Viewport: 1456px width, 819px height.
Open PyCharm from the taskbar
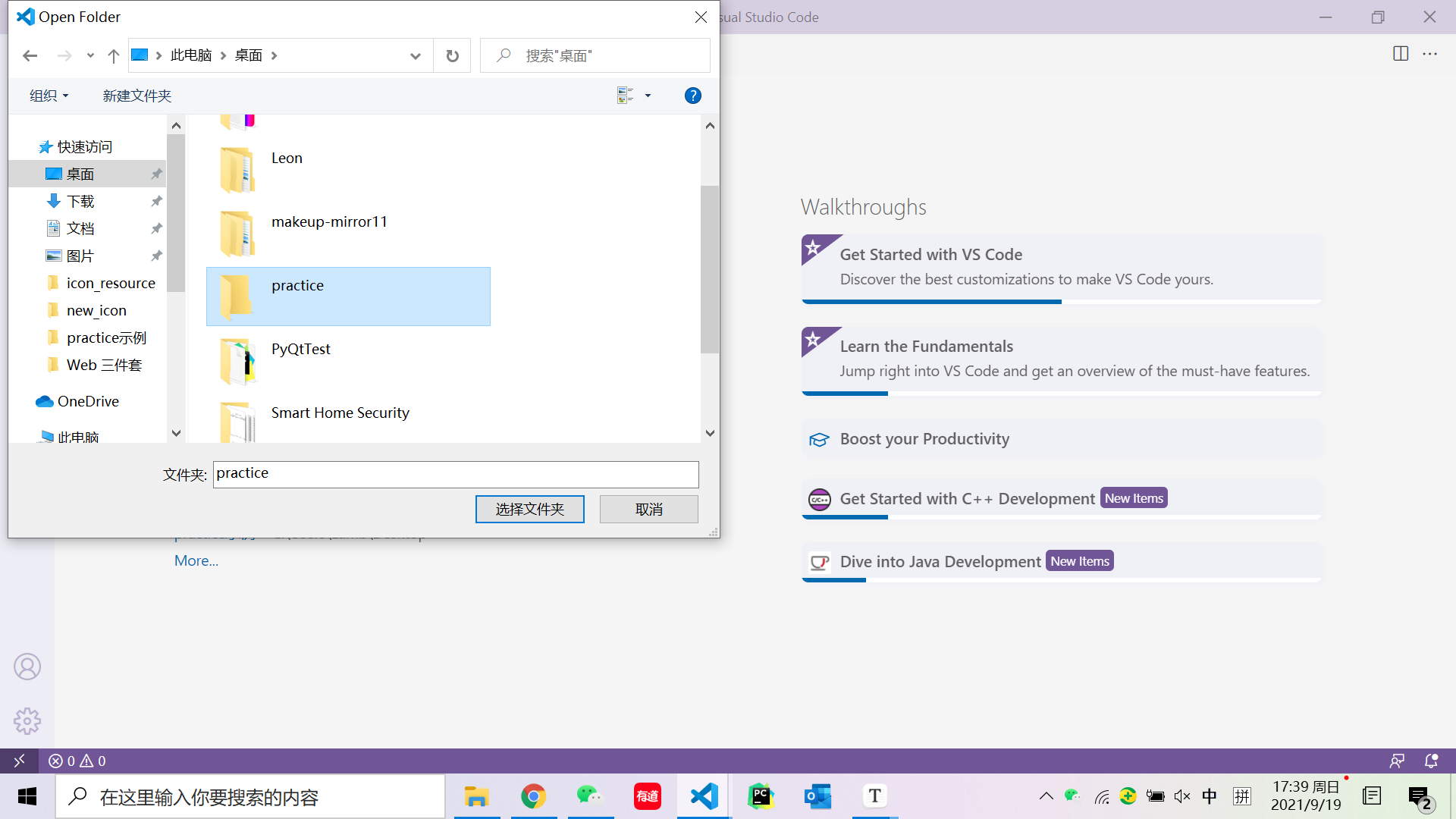click(x=761, y=796)
